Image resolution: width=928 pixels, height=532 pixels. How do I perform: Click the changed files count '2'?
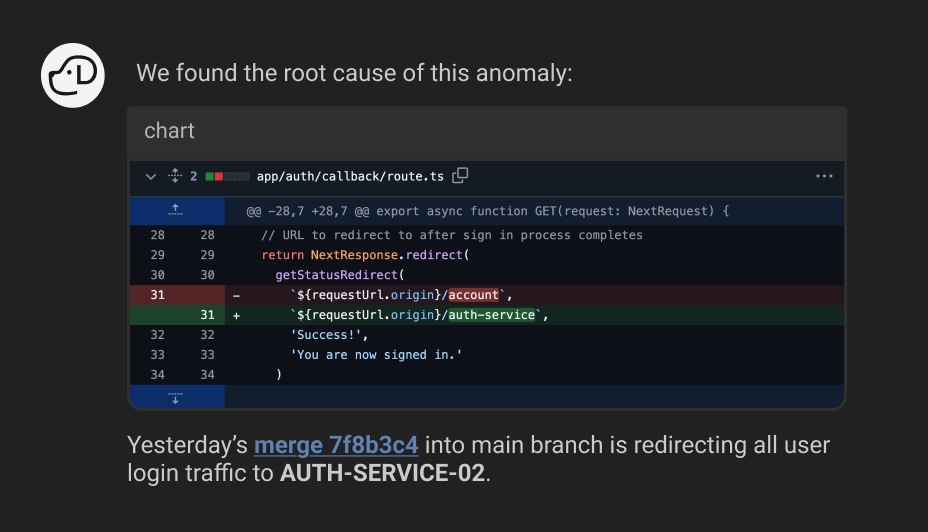coord(194,176)
